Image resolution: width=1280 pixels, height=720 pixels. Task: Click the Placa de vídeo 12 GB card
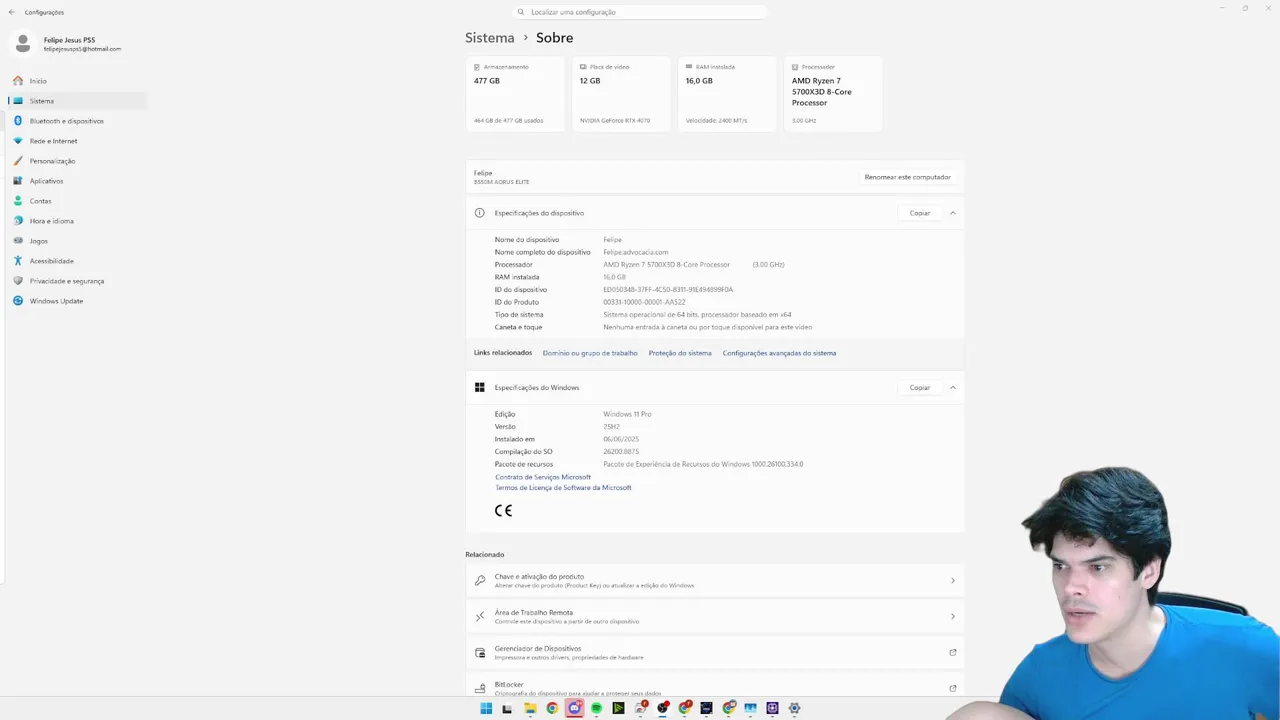tap(621, 94)
